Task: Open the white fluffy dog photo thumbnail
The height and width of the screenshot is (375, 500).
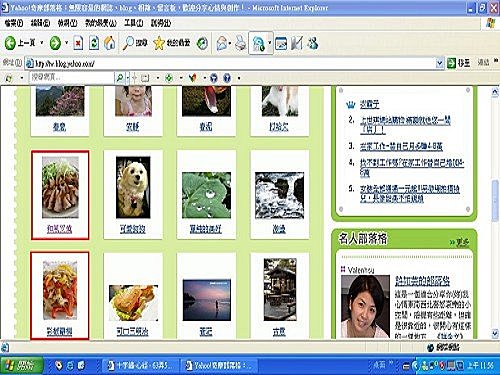Action: point(133,187)
